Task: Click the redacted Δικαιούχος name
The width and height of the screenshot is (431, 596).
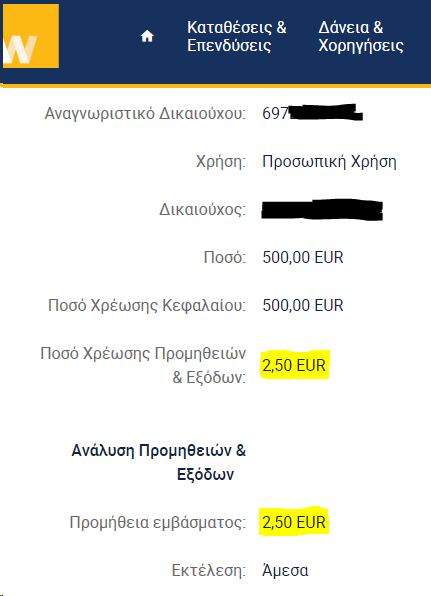Action: pyautogui.click(x=322, y=209)
